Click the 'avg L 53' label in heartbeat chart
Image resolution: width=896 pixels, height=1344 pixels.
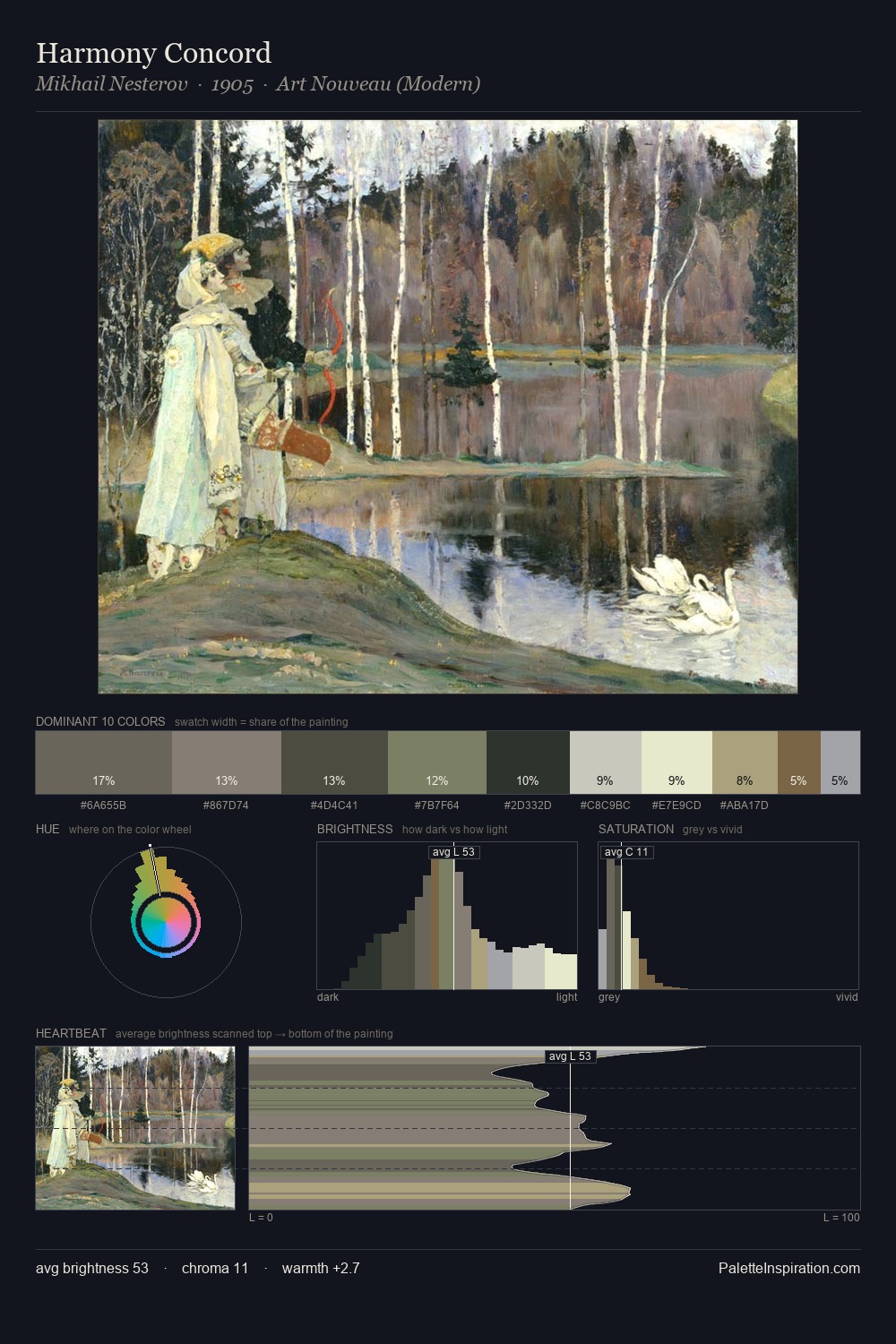point(570,1056)
